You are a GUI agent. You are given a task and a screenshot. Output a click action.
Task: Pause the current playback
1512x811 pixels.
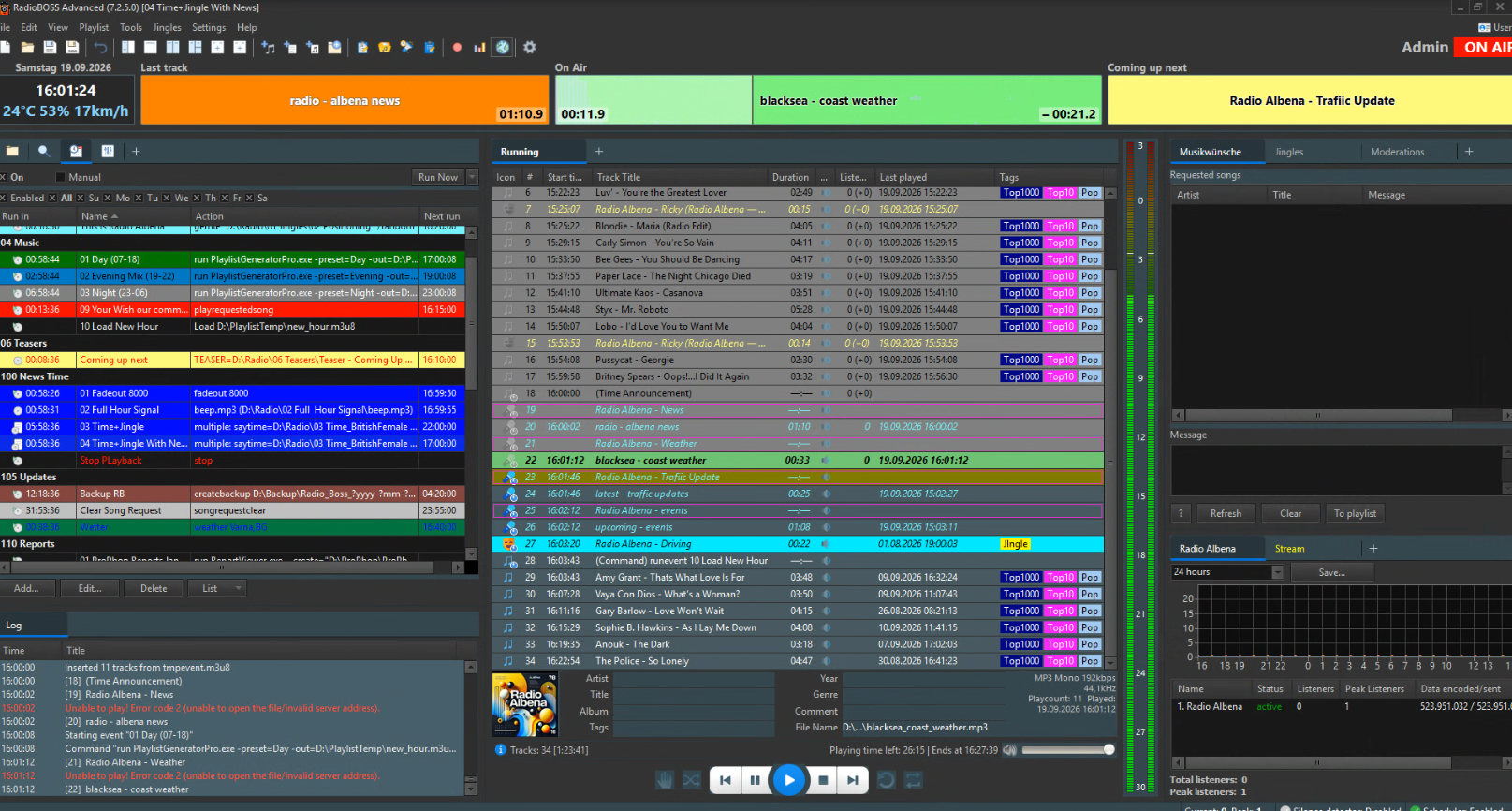(x=755, y=780)
